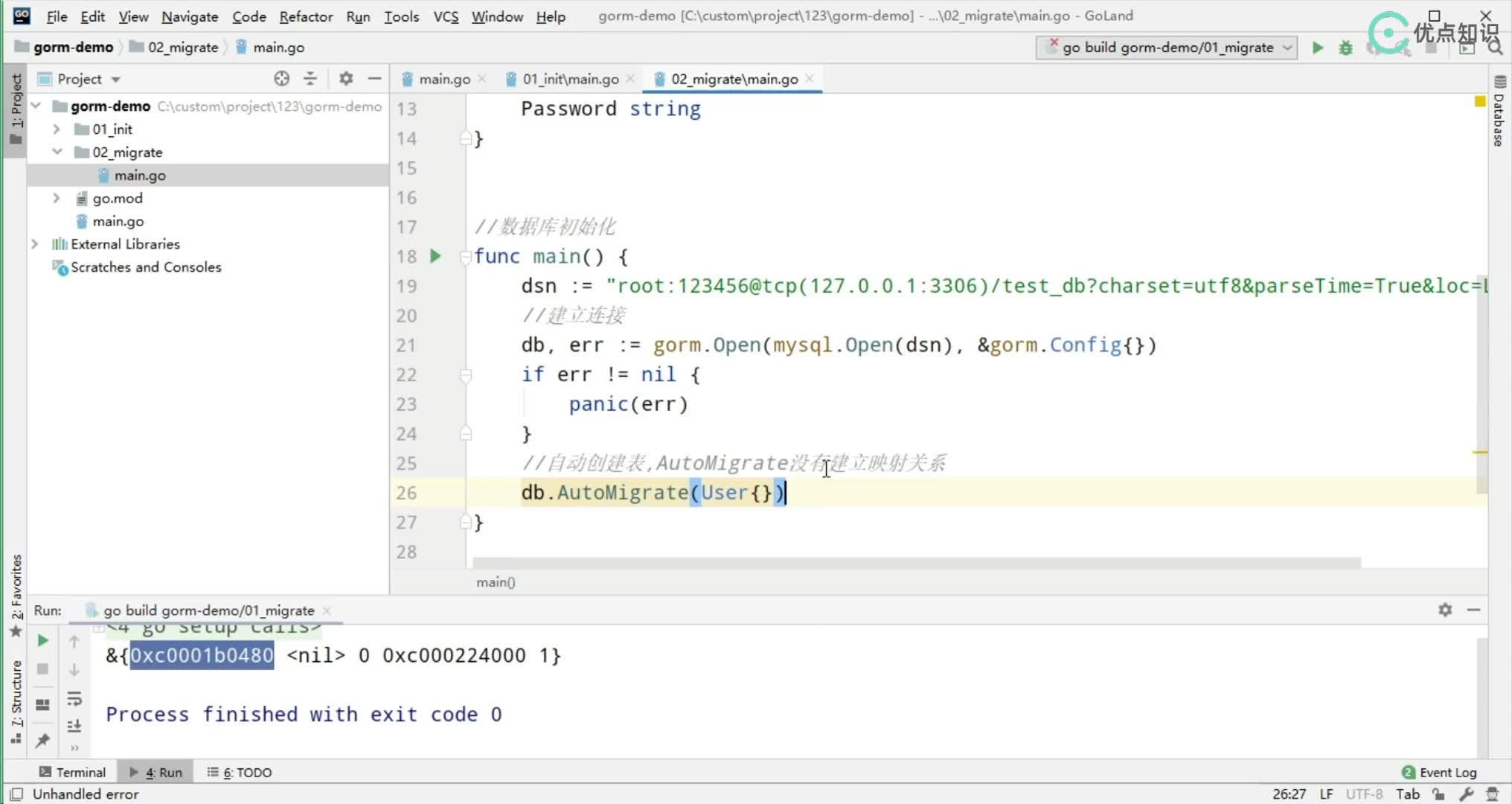Collapse the 02_migrate folder

57,152
